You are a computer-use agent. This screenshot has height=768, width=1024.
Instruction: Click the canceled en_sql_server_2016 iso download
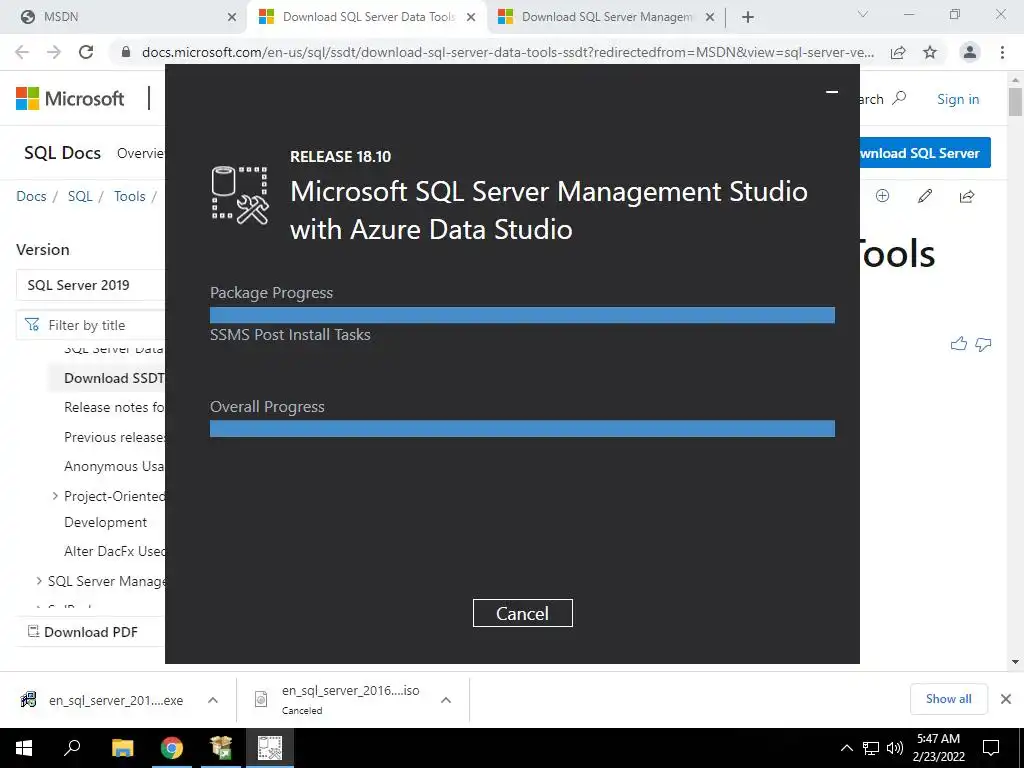coord(337,699)
